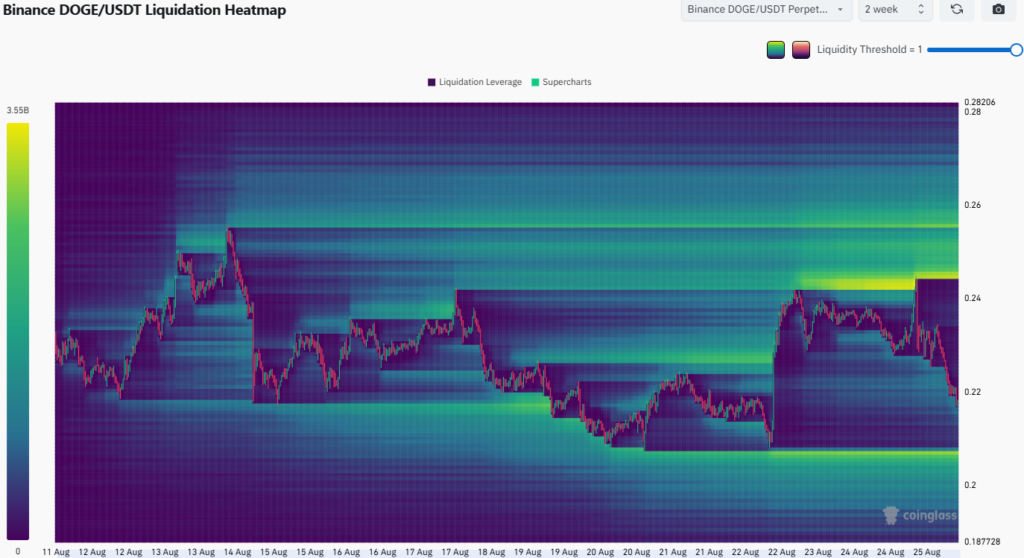Click the green Supercharts legend square
The height and width of the screenshot is (558, 1024).
536,82
